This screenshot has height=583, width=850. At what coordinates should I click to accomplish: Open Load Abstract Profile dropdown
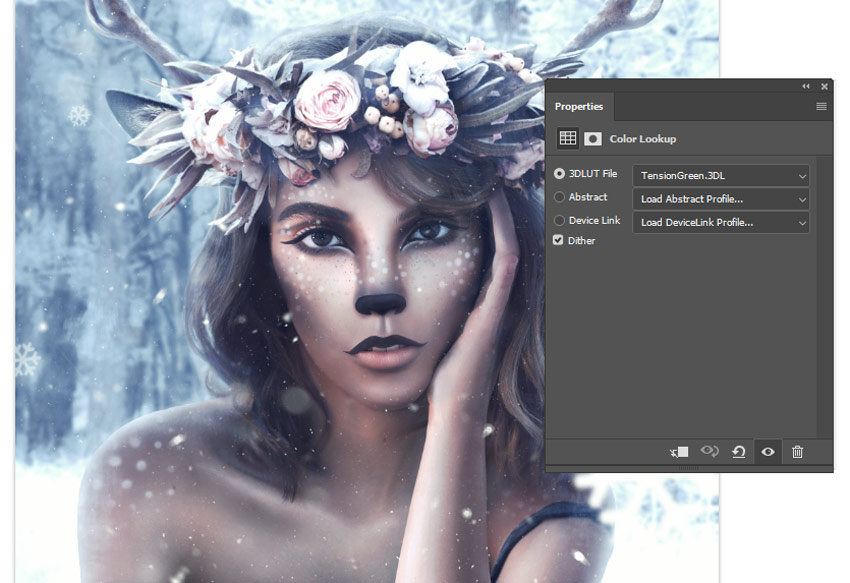point(721,199)
